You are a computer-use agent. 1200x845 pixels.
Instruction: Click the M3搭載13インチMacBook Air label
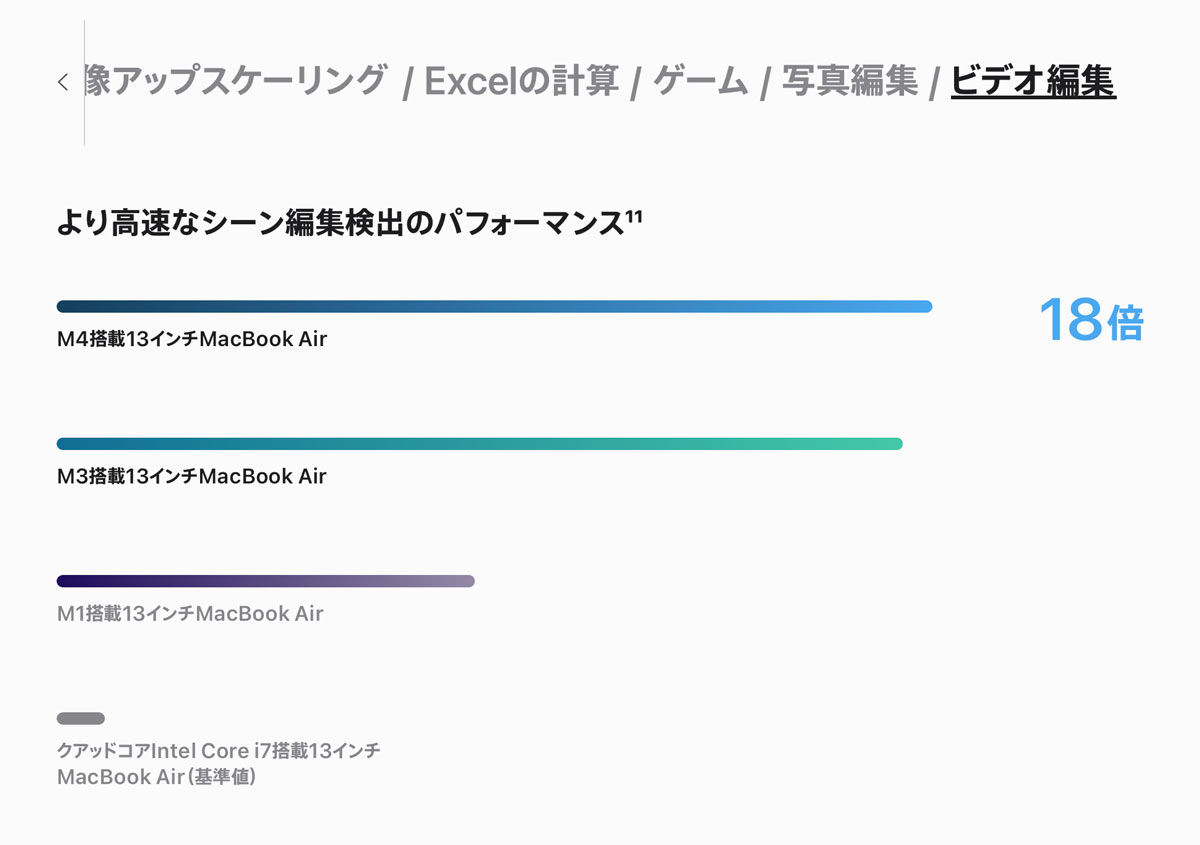click(x=192, y=476)
